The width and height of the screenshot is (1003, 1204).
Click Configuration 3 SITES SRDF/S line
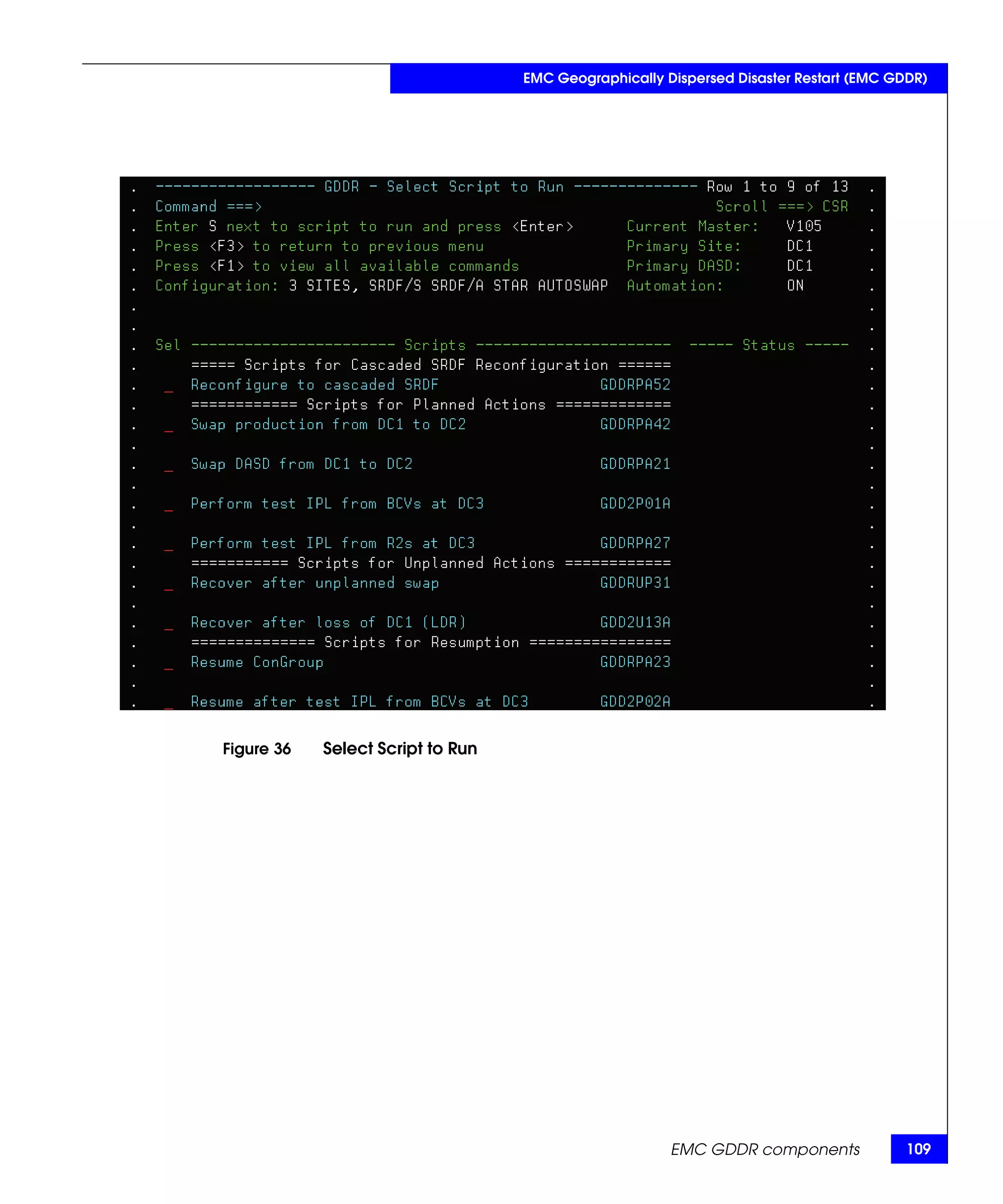click(381, 286)
